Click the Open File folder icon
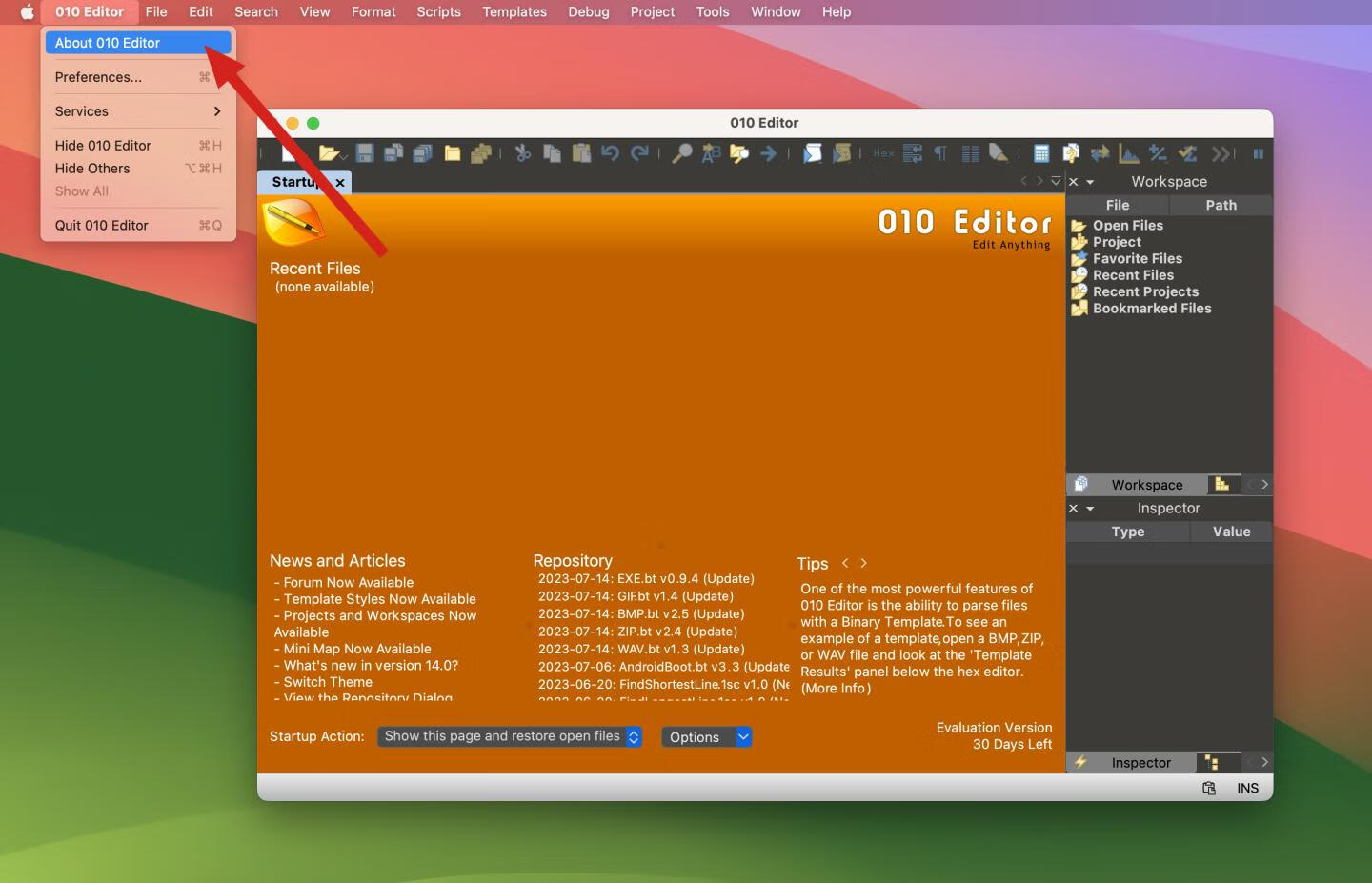This screenshot has width=1372, height=883. [x=329, y=153]
